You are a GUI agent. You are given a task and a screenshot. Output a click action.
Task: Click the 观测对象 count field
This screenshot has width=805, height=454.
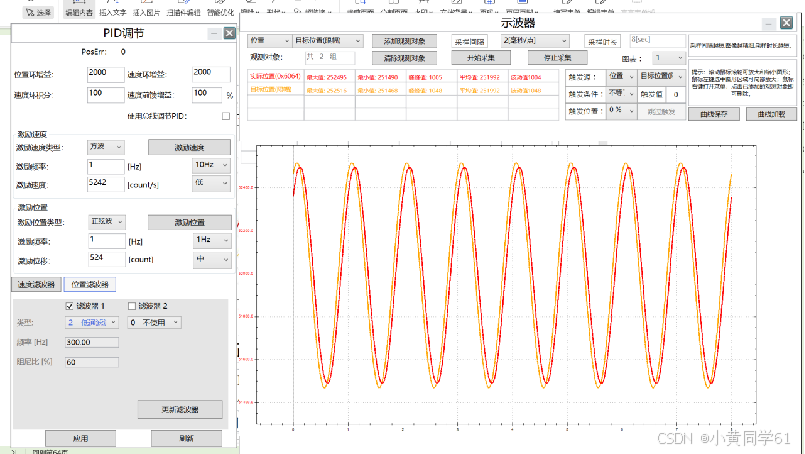(x=330, y=57)
